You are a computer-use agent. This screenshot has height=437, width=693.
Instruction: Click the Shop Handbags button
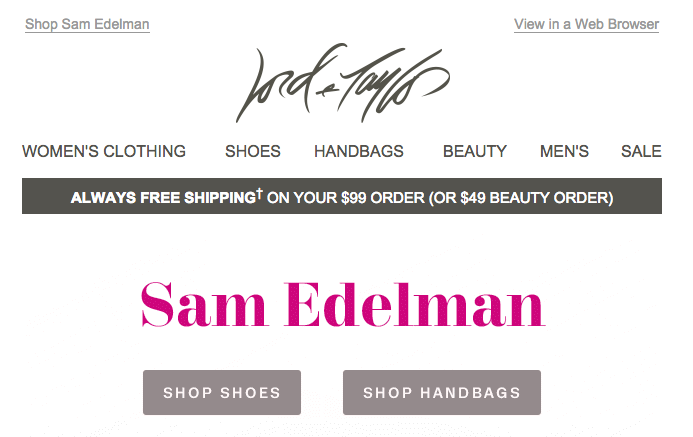tap(442, 392)
